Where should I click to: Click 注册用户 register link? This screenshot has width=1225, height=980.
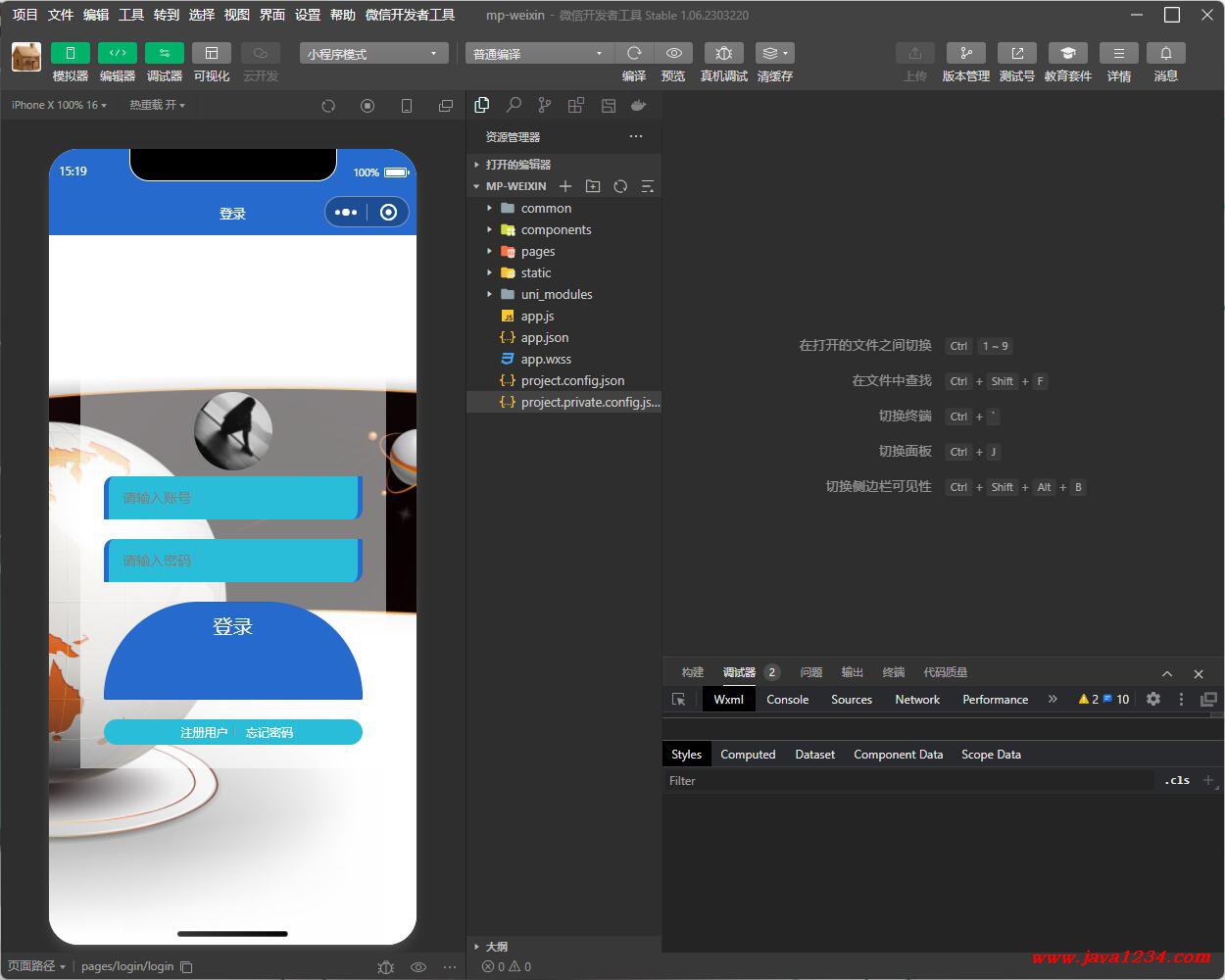click(x=204, y=733)
